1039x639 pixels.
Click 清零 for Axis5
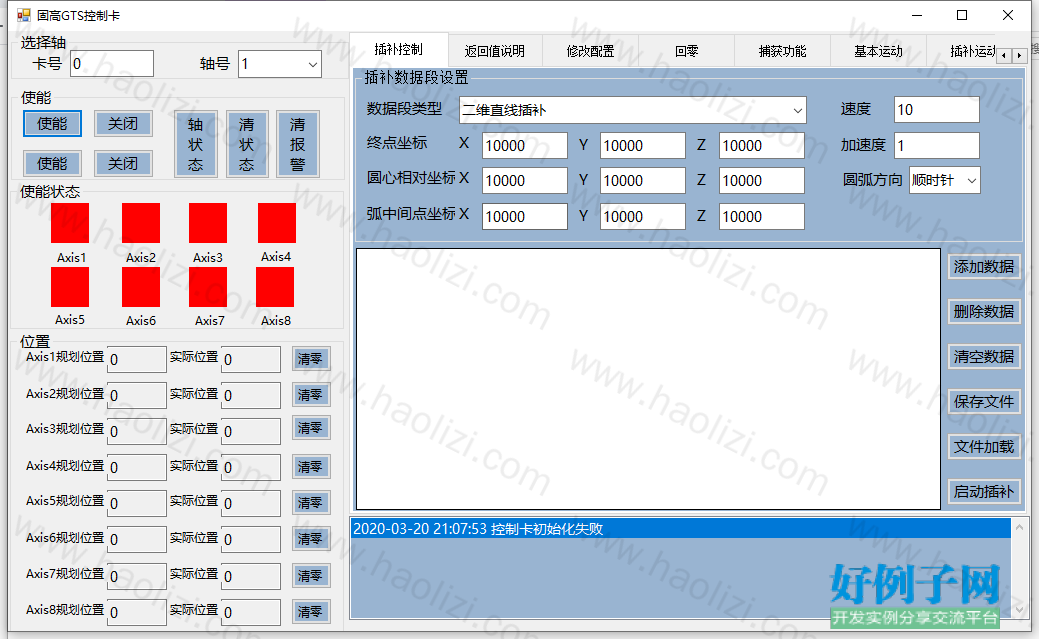[310, 503]
